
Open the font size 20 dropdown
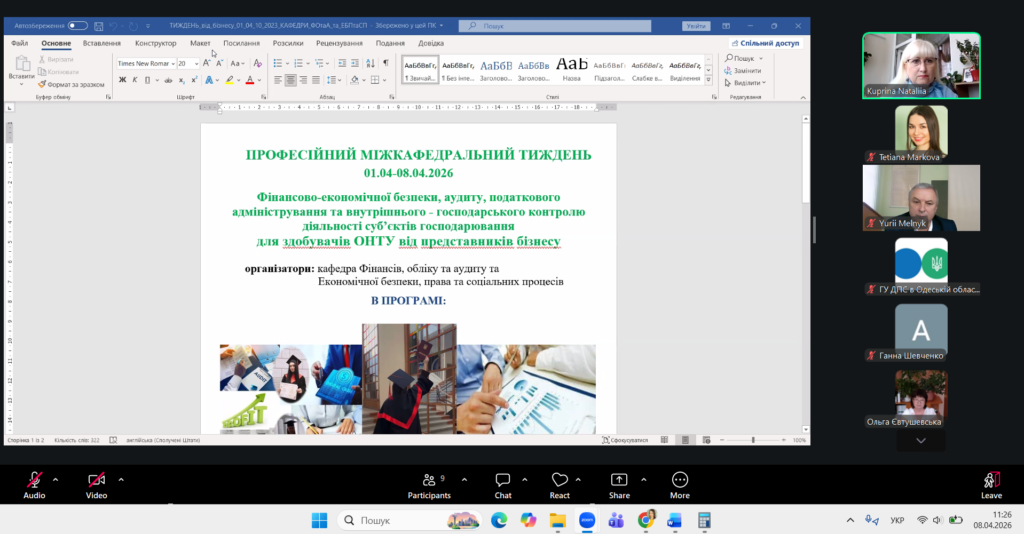point(197,63)
